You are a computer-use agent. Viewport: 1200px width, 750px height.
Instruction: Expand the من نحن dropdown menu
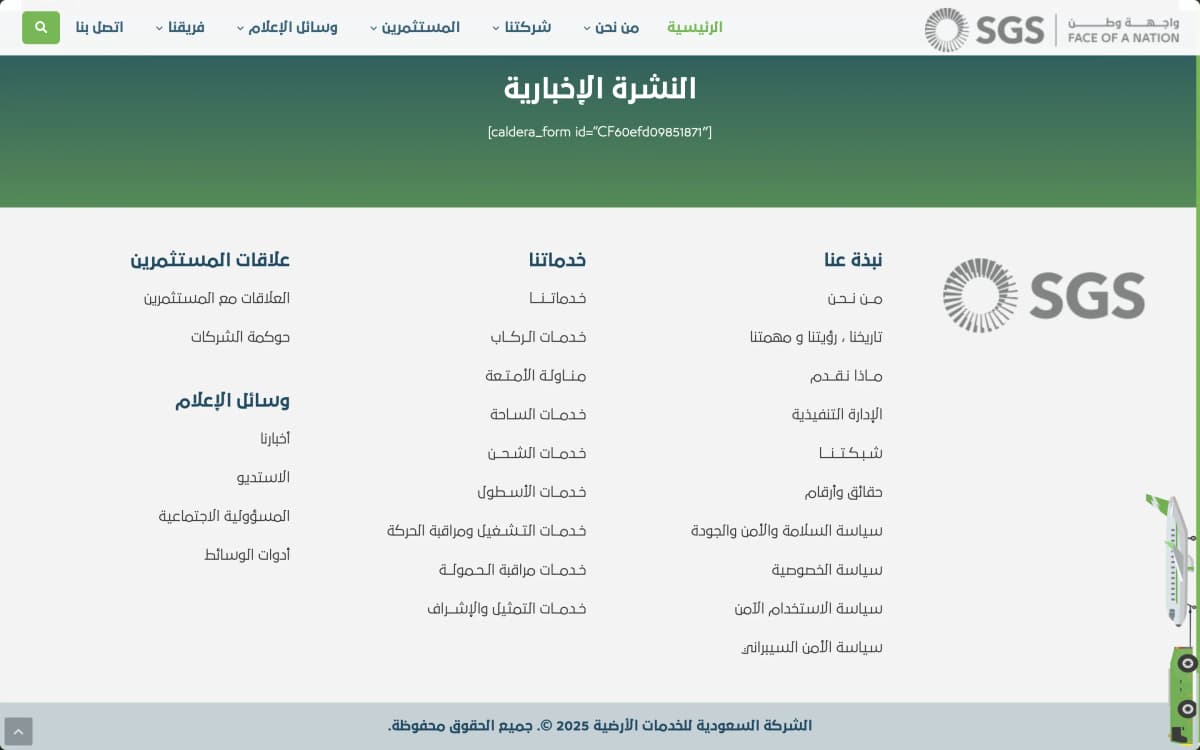pos(610,27)
